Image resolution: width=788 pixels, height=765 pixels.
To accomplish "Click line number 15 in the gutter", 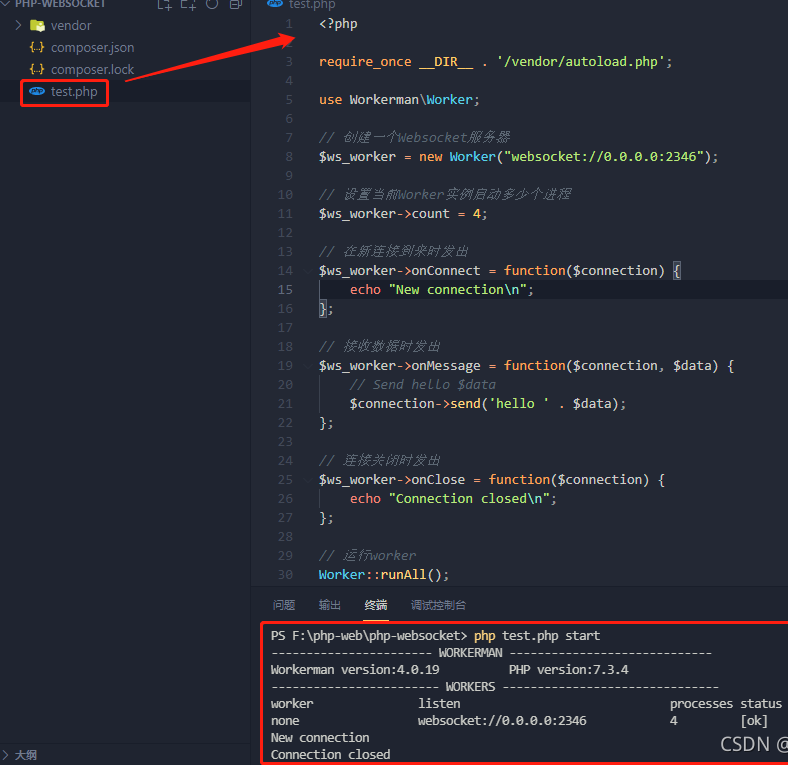I will click(x=285, y=290).
